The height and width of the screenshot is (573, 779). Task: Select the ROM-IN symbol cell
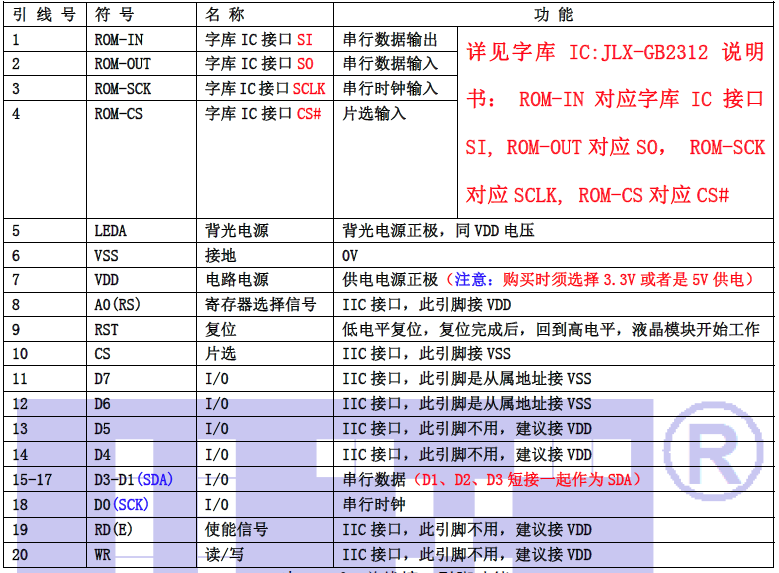pyautogui.click(x=118, y=40)
